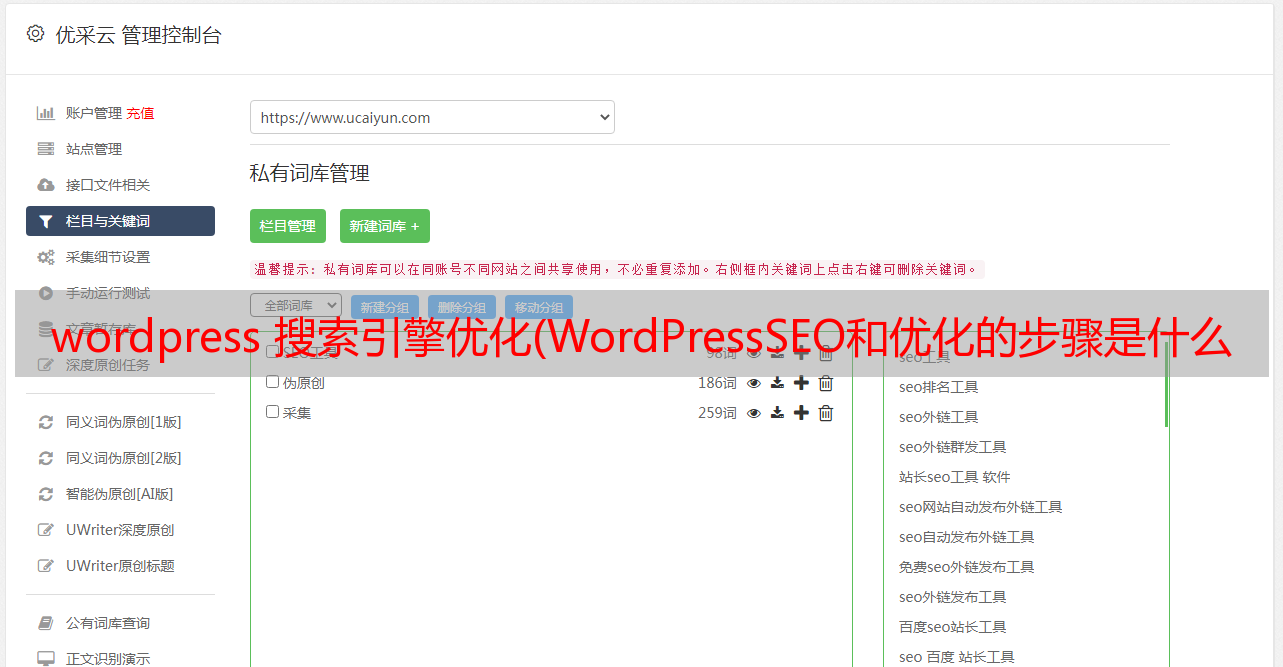Click monitor icon of 正文识别演示
This screenshot has width=1283, height=667.
pos(45,659)
